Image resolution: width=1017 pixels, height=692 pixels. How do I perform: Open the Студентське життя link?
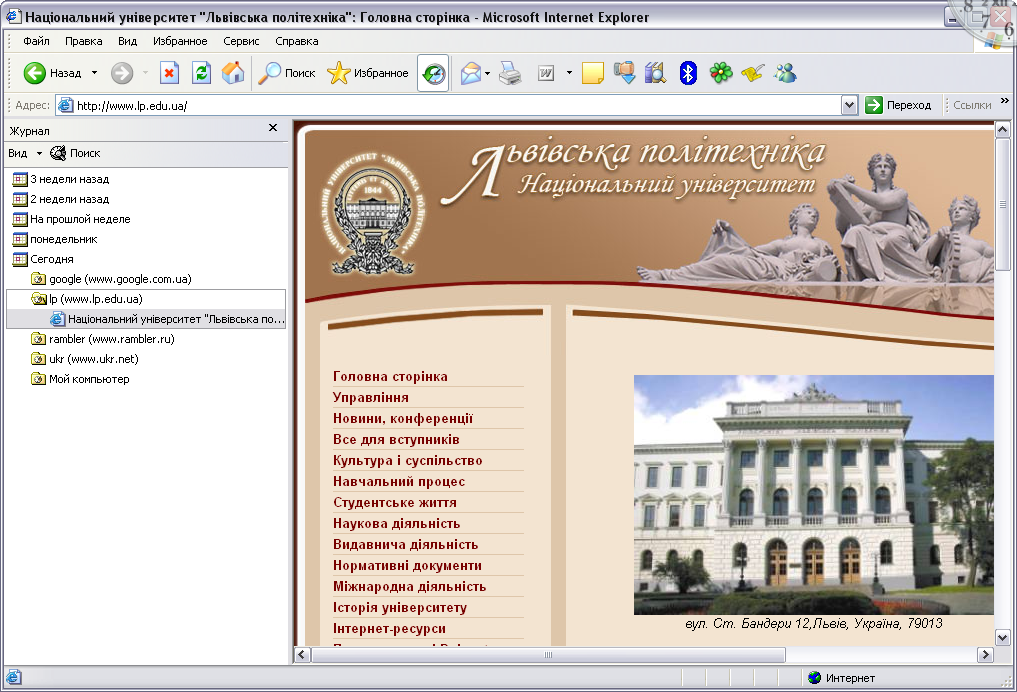coord(394,503)
